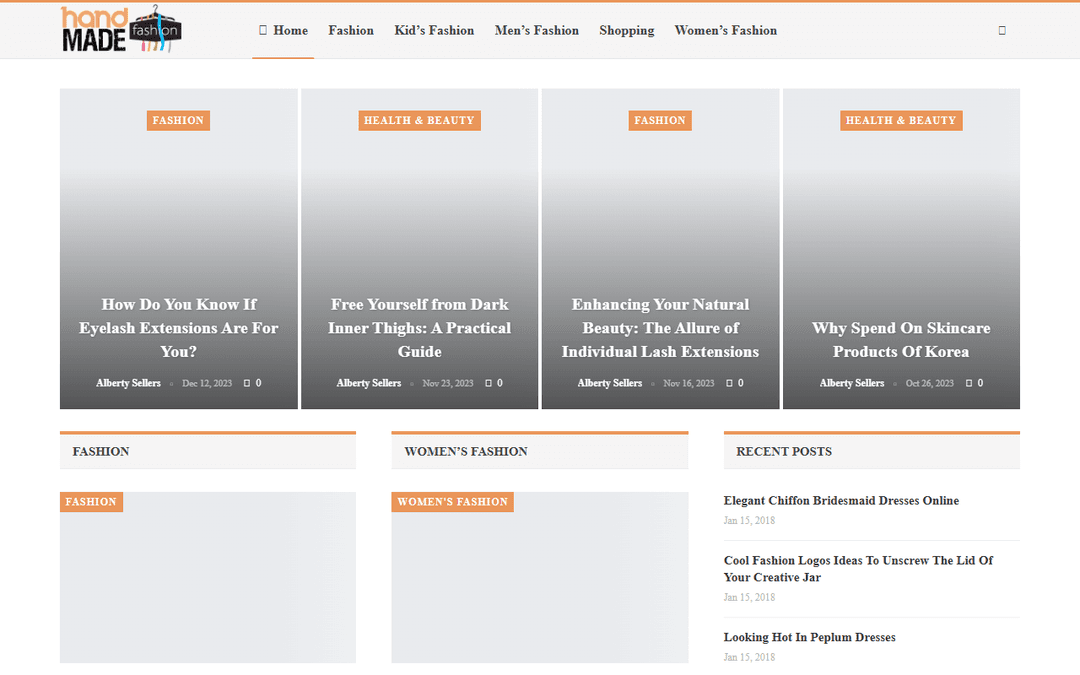Screen dimensions: 1080x675
Task: Open 'Elegant Chiffon Bridesmaid Dresses Online' post
Action: click(841, 501)
